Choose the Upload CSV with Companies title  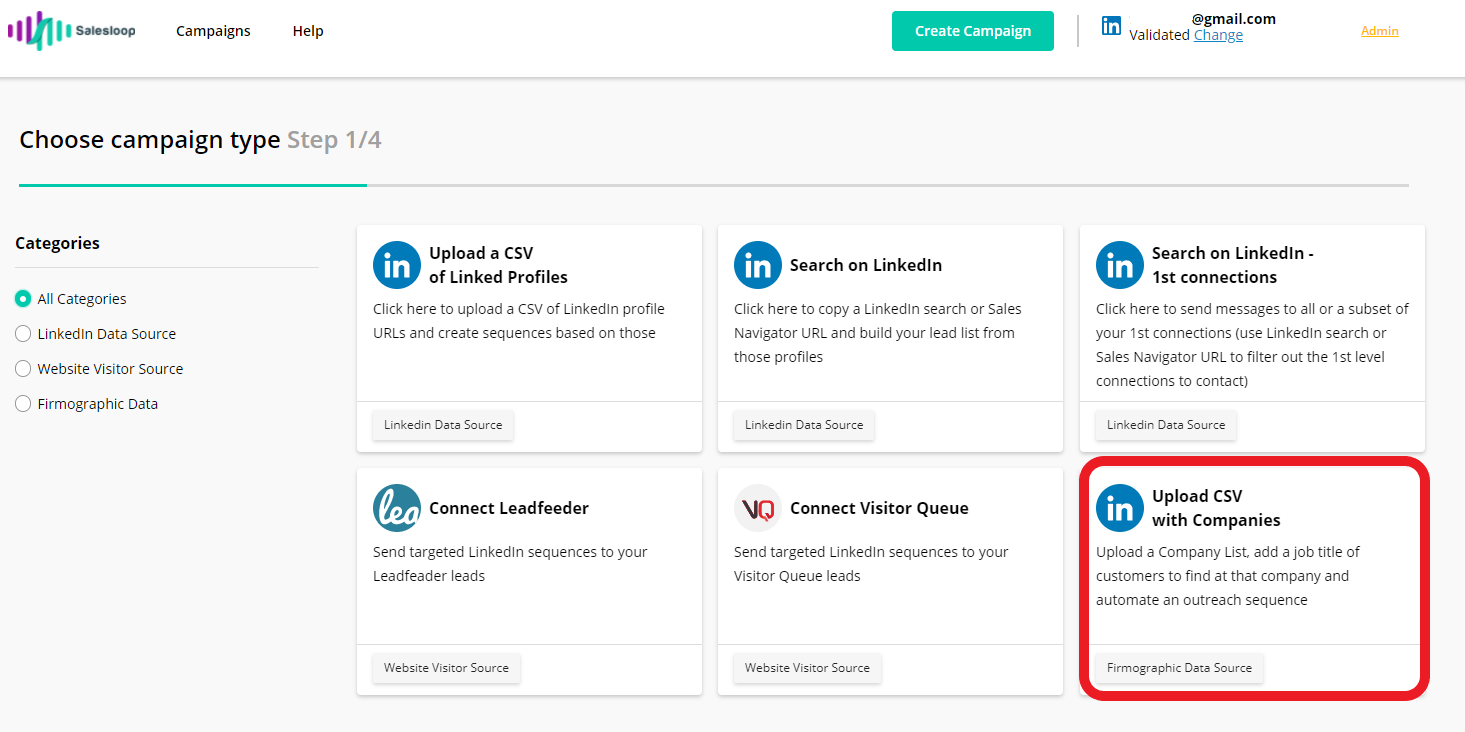(x=1216, y=508)
